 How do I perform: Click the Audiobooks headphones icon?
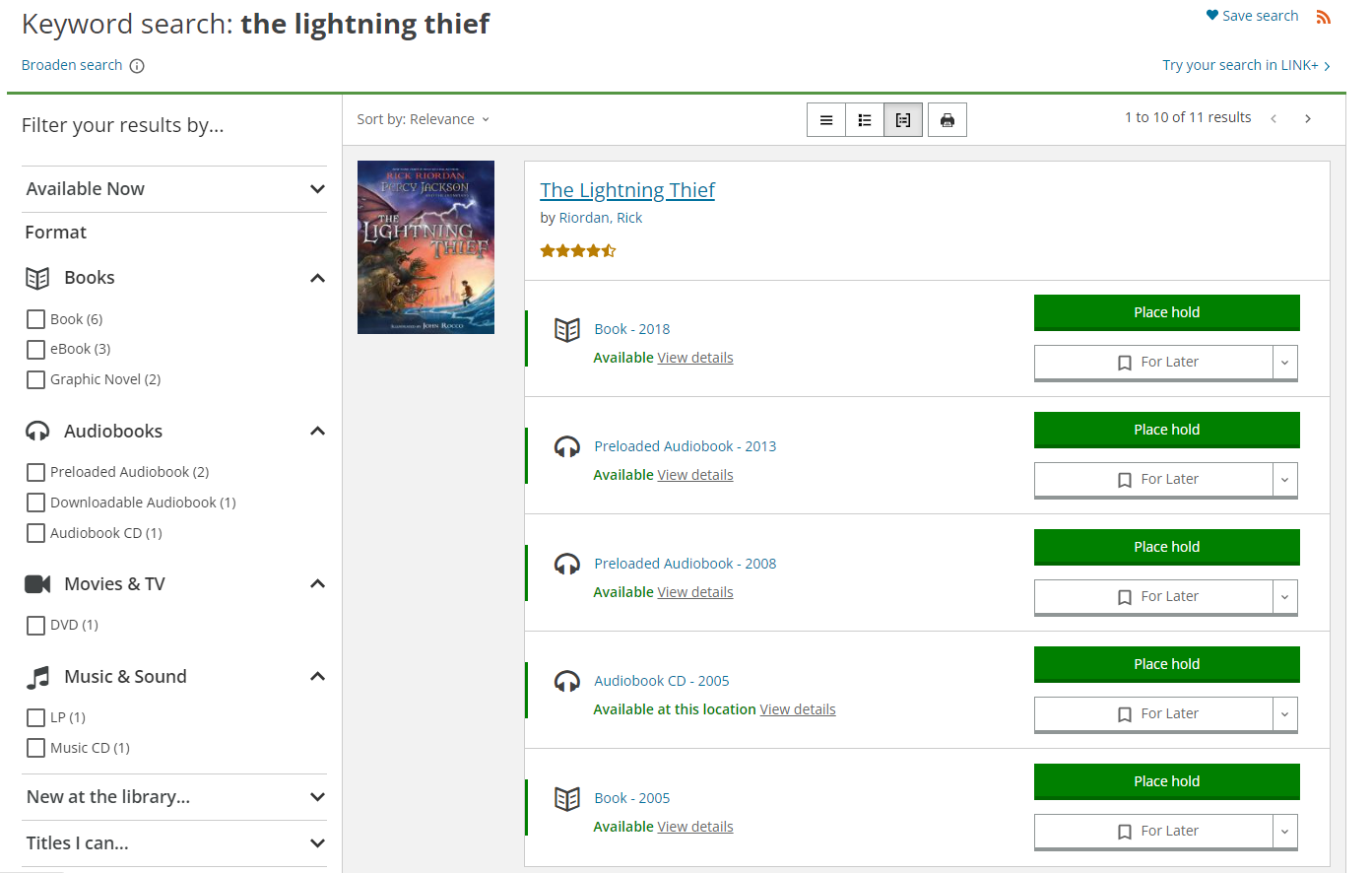coord(35,430)
